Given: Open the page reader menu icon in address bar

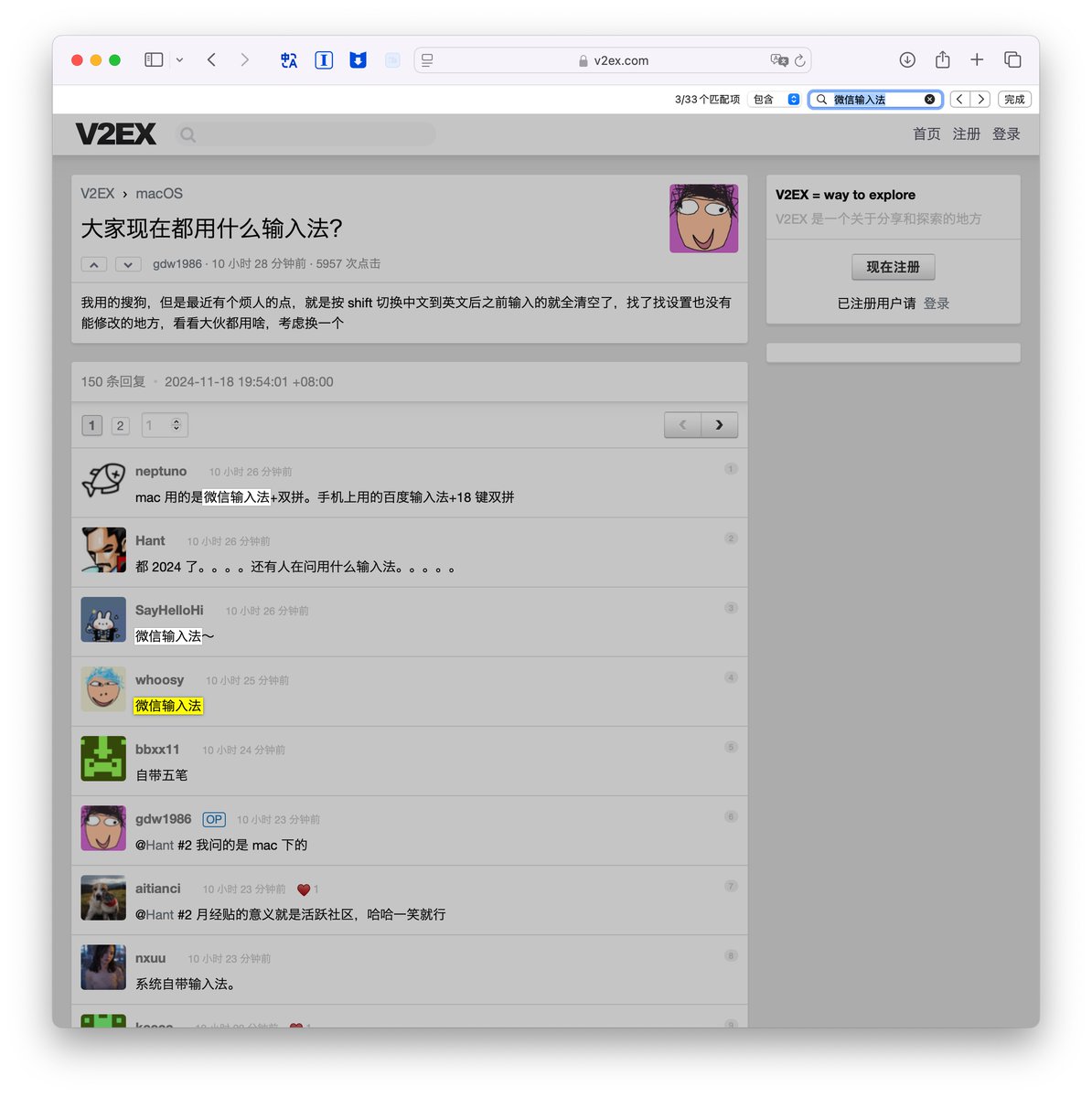Looking at the screenshot, I should [x=427, y=60].
